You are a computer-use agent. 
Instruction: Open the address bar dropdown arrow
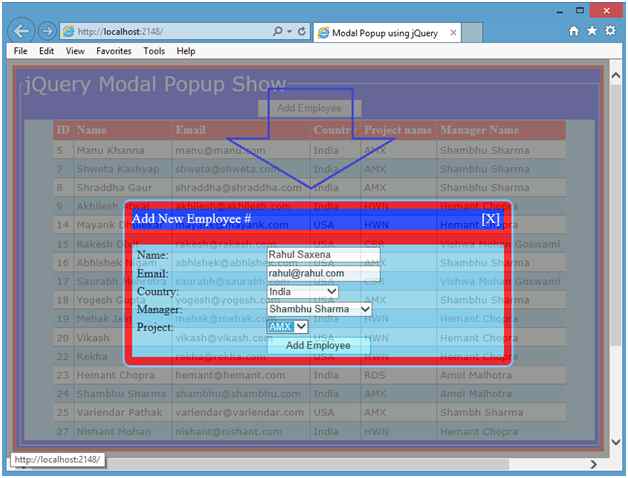289,31
